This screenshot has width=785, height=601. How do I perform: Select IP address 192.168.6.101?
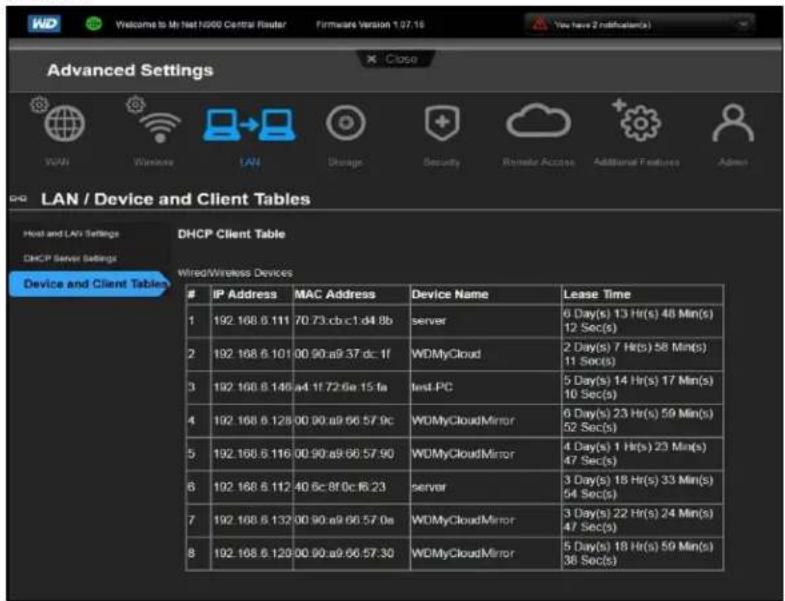tap(252, 354)
